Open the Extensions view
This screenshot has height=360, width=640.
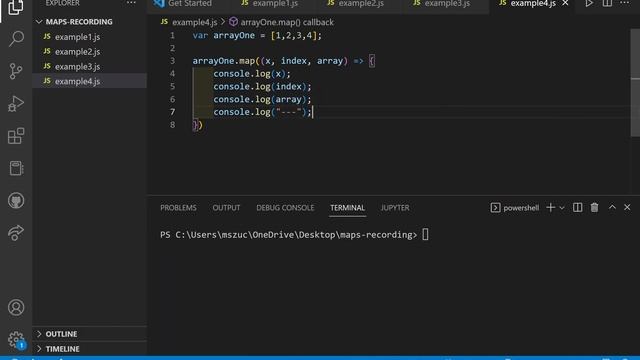(x=16, y=136)
